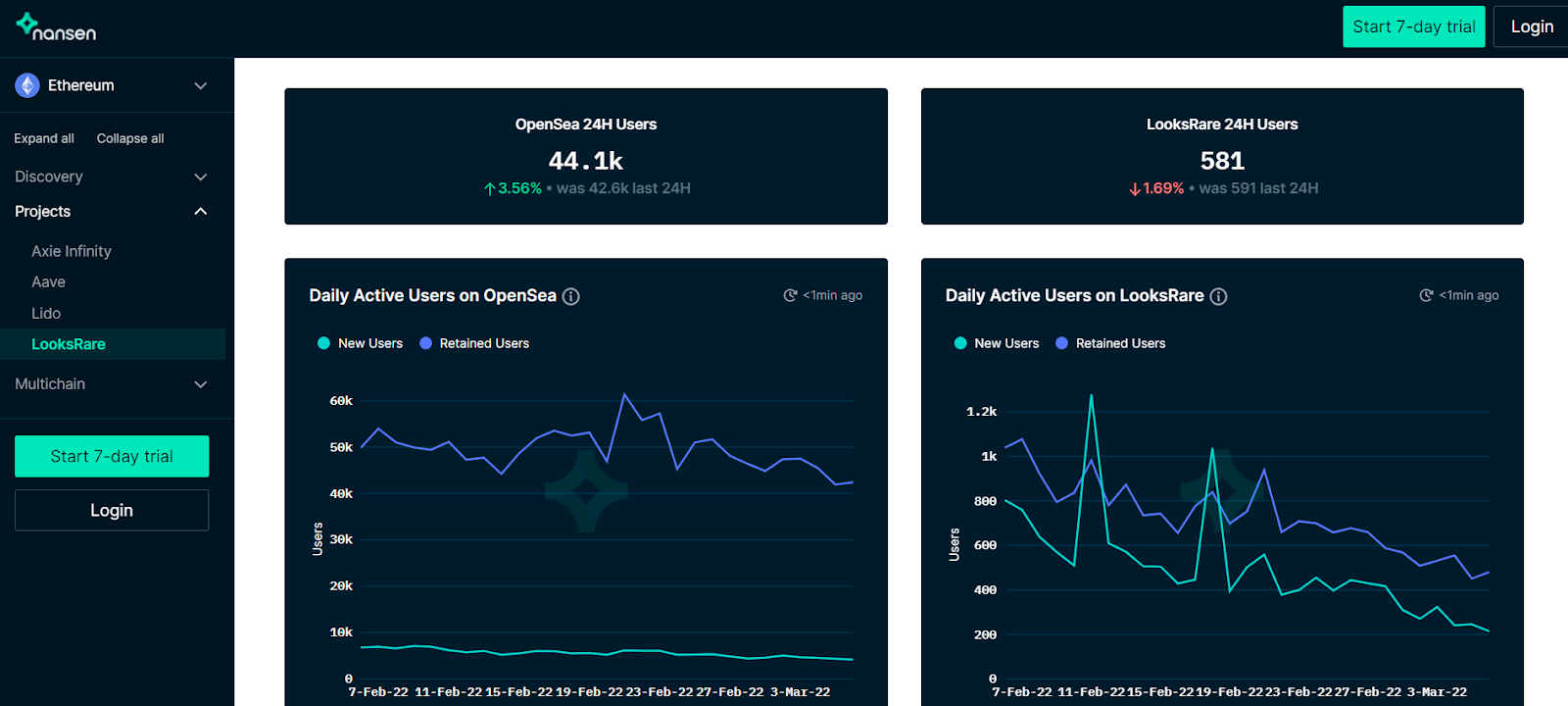The width and height of the screenshot is (1568, 706).
Task: Toggle New Users series on OpenSea chart
Action: click(360, 343)
